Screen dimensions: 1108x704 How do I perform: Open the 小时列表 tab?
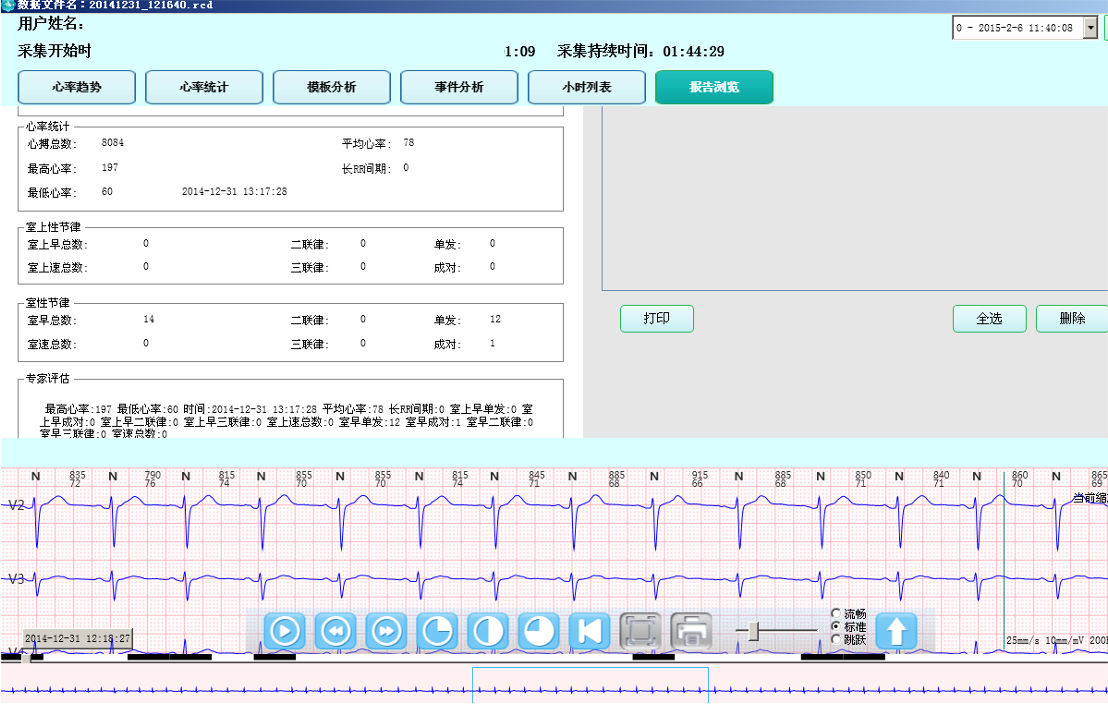tap(587, 87)
